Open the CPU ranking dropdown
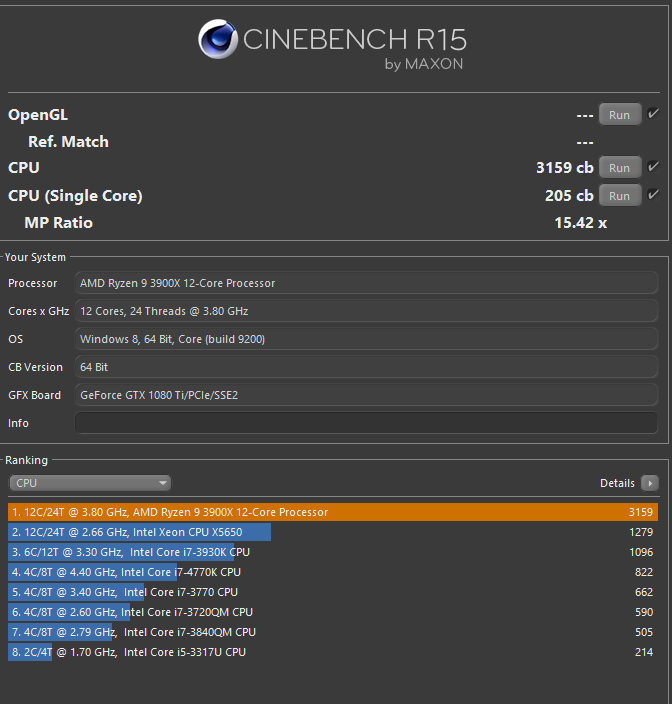The image size is (672, 704). coord(90,483)
